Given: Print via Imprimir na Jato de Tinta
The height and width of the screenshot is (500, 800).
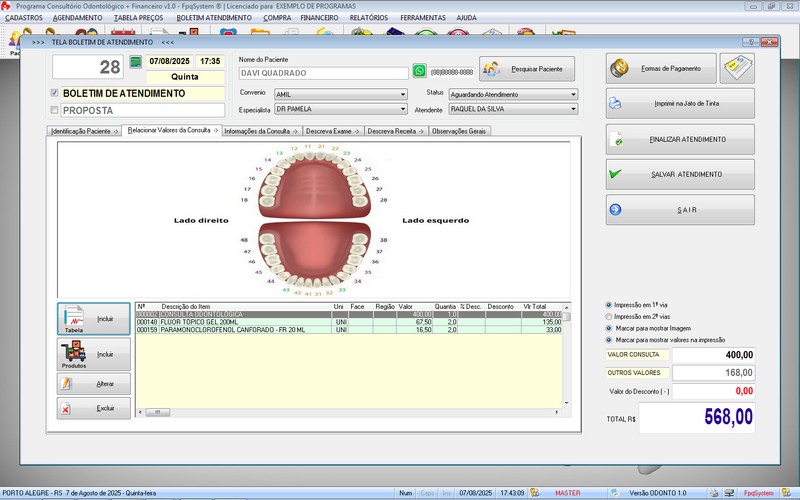Looking at the screenshot, I should tap(680, 104).
